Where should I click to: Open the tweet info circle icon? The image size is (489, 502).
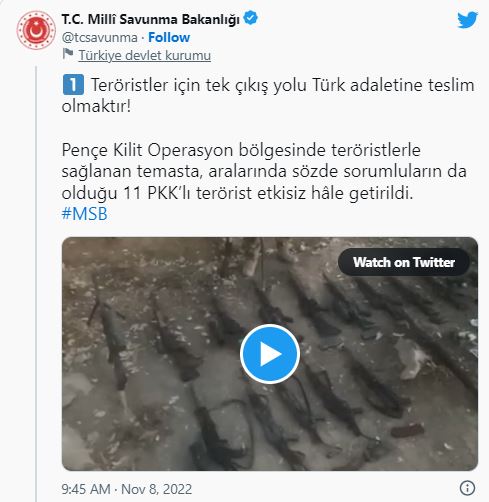(467, 488)
